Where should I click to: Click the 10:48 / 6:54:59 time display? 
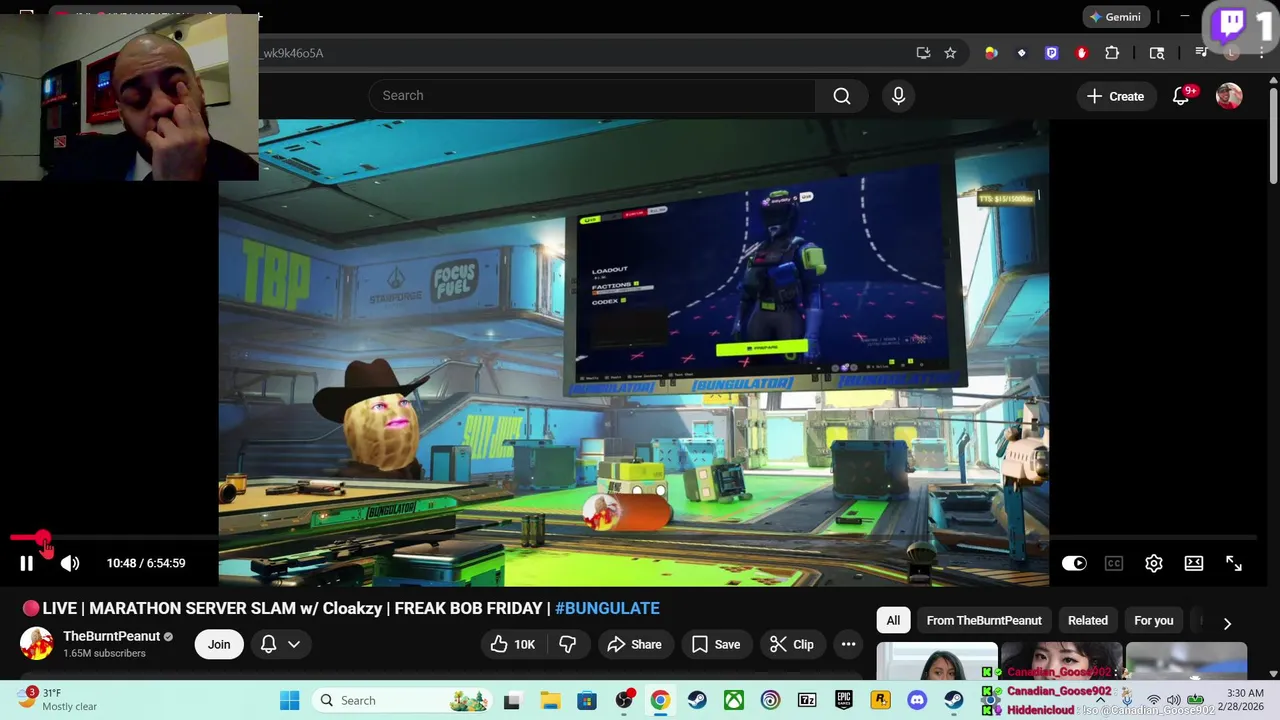(x=146, y=563)
